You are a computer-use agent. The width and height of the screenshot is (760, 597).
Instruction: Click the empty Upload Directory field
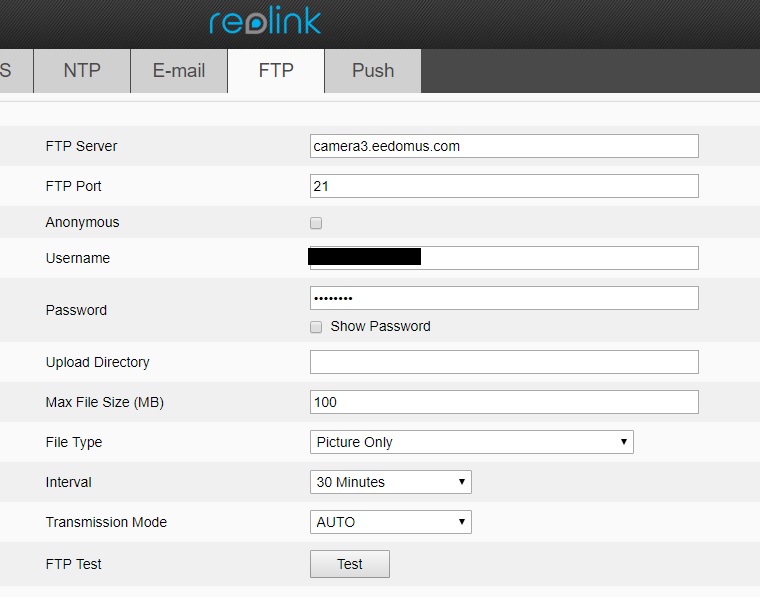click(504, 362)
